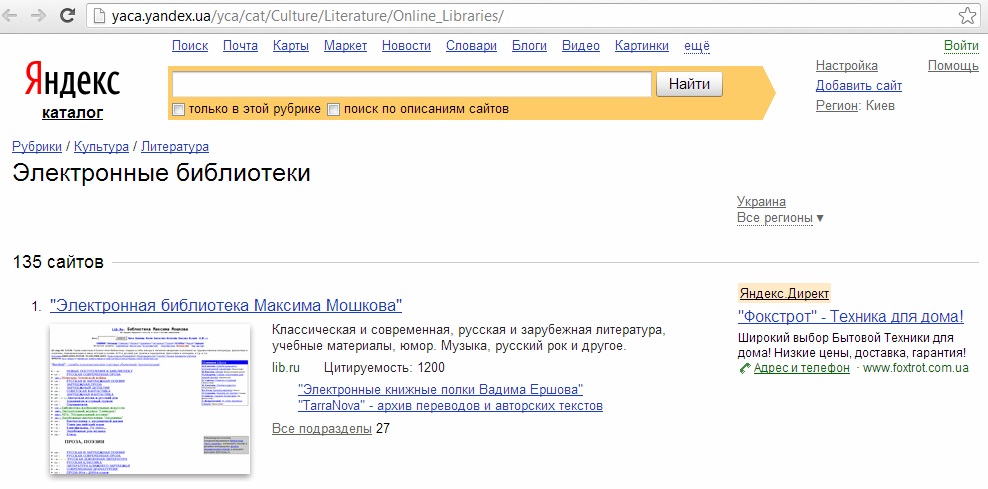
Task: Go to Рубрики in the breadcrumb
Action: (x=37, y=146)
